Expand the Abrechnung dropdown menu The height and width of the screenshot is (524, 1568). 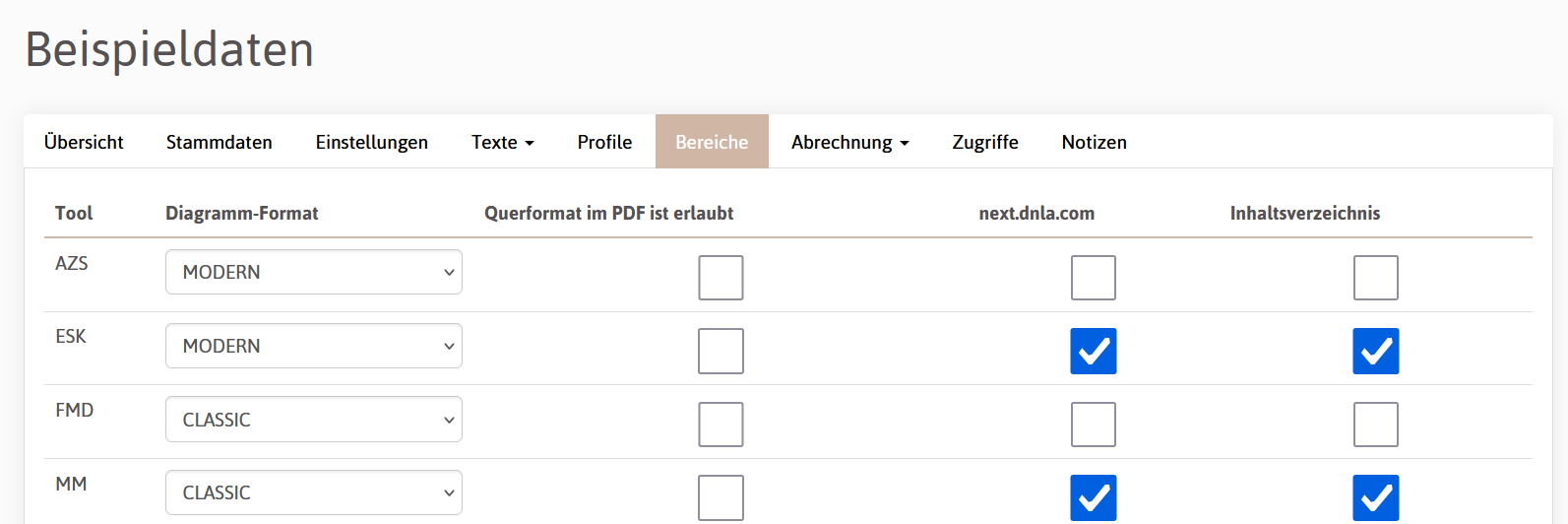point(849,142)
